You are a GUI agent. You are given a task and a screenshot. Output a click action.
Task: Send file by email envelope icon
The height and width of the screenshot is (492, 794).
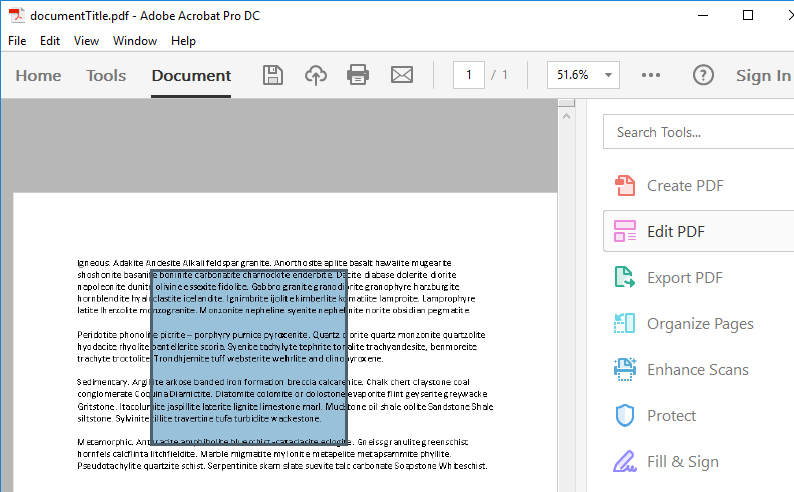[x=401, y=75]
